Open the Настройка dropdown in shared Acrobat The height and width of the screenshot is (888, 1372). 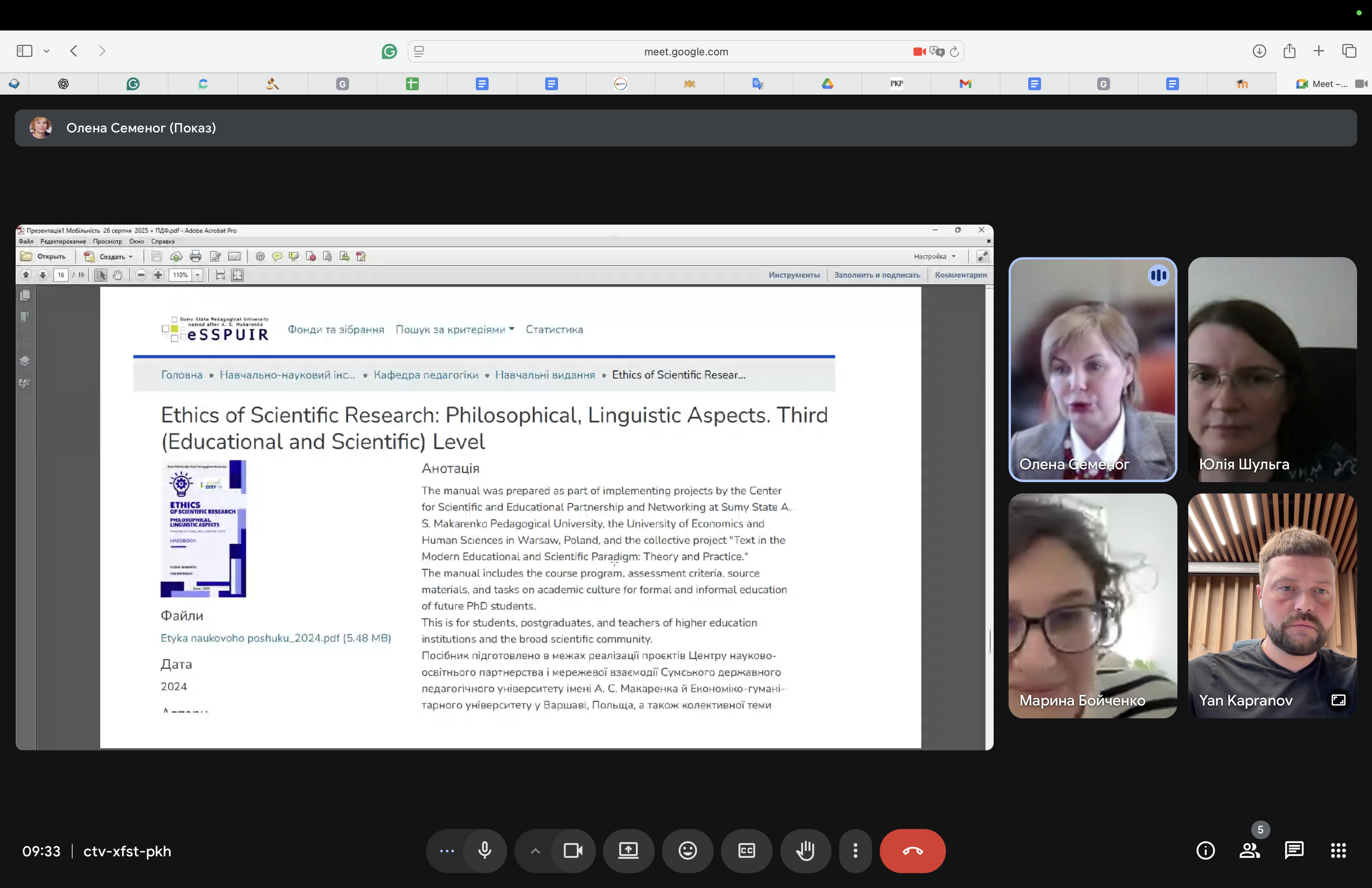pyautogui.click(x=934, y=256)
